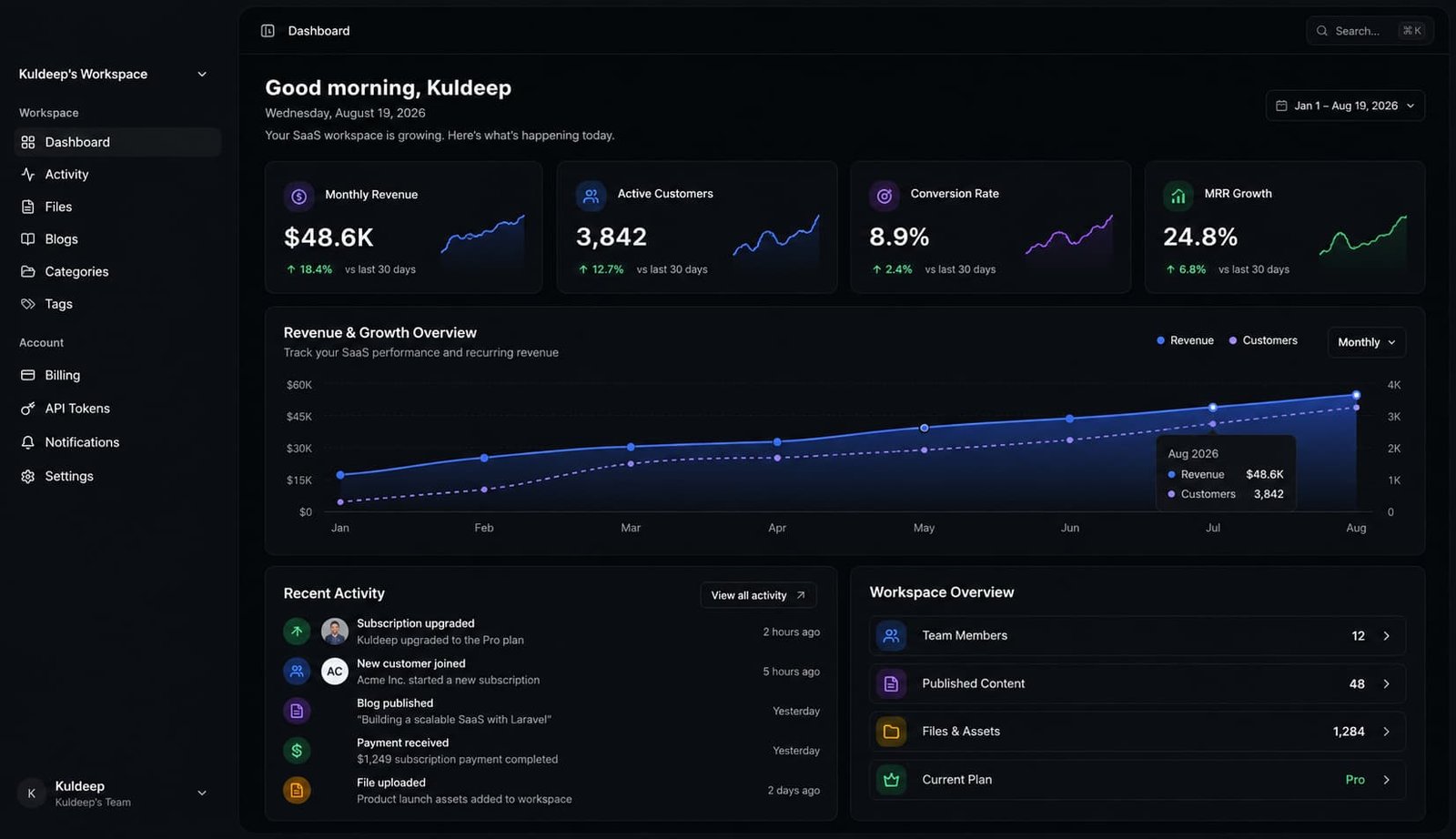Click the Monthly Revenue dollar icon

tap(298, 196)
